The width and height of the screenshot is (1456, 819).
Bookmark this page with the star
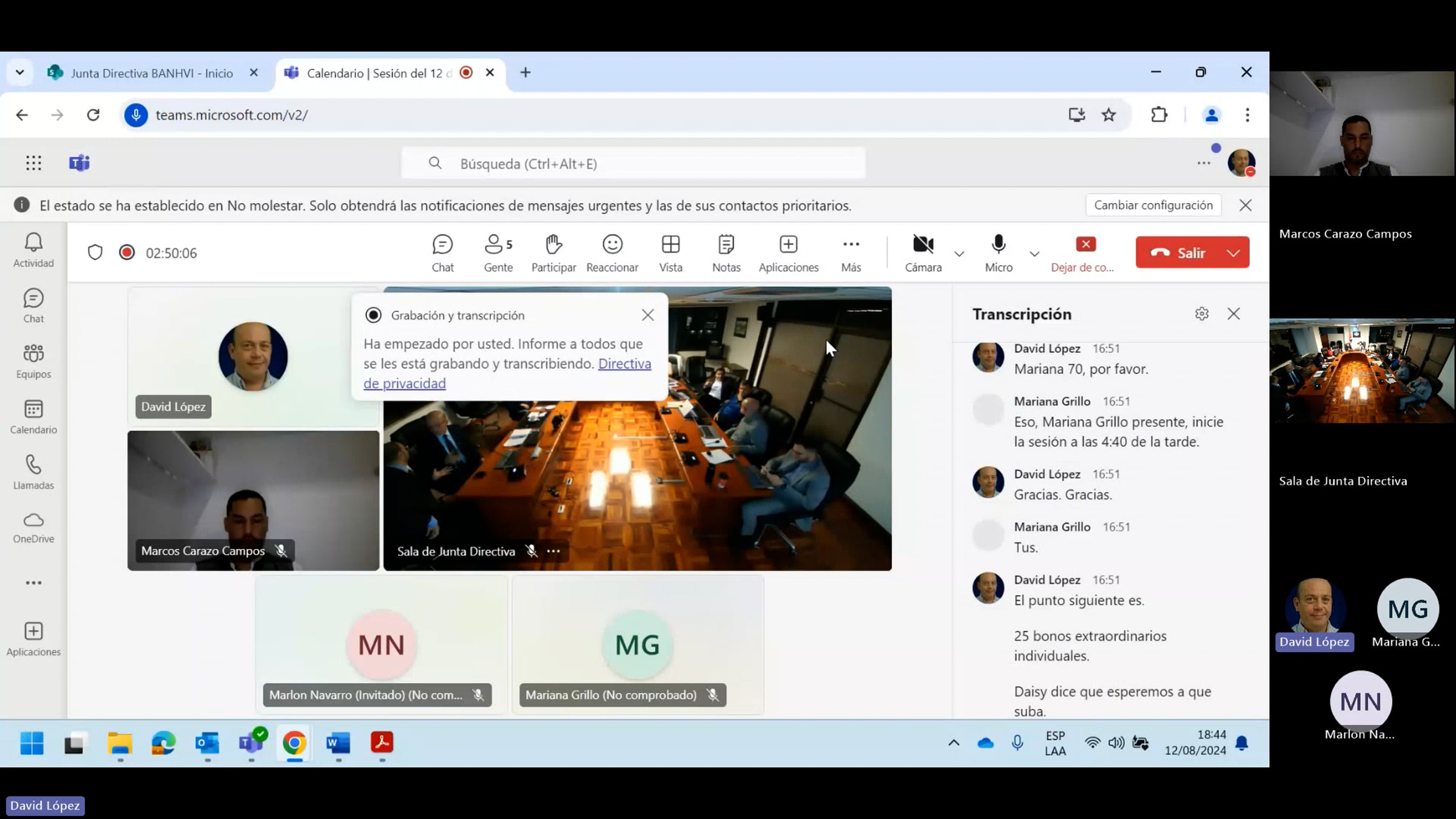click(1109, 115)
